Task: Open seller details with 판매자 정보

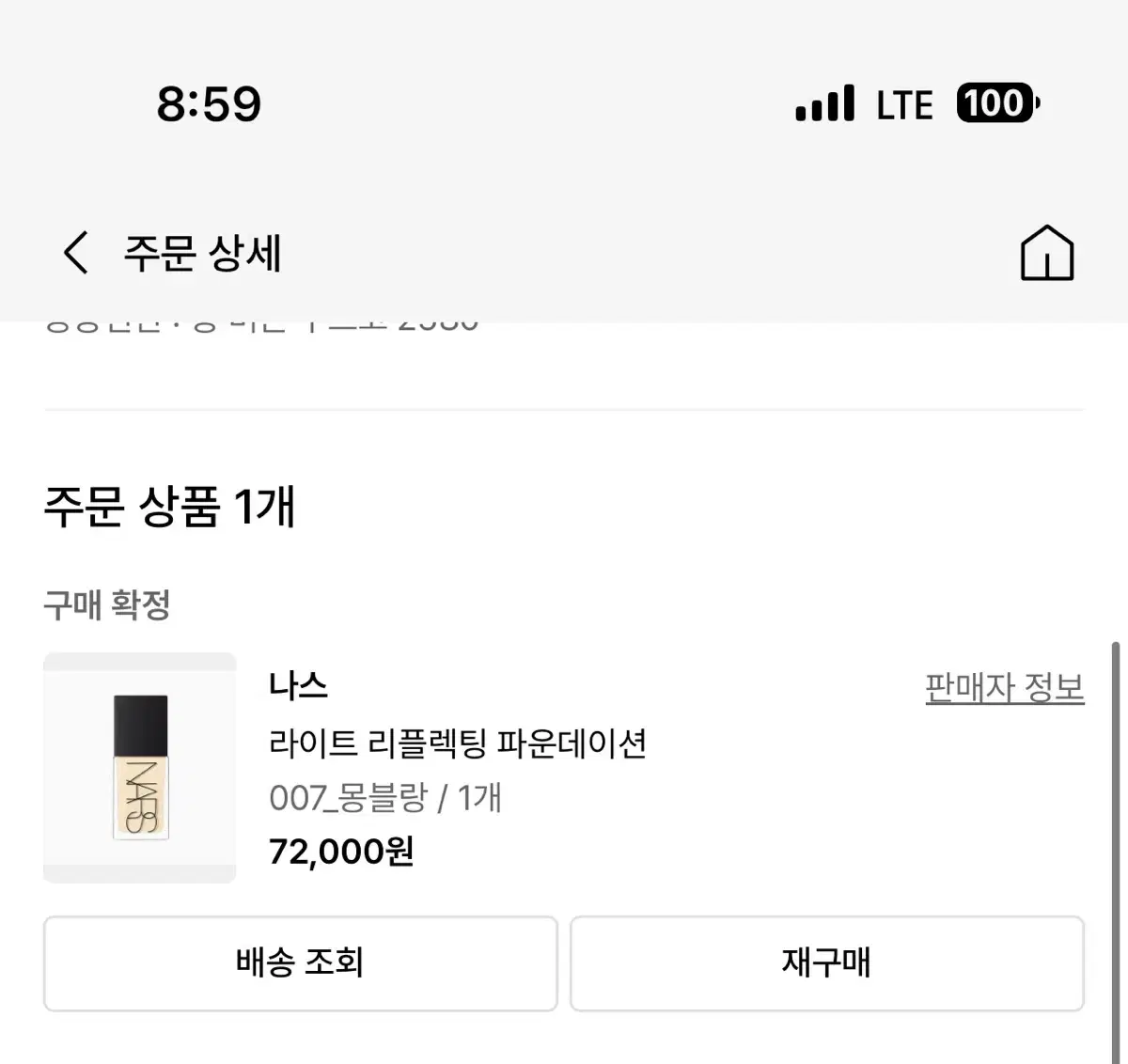Action: [1004, 686]
